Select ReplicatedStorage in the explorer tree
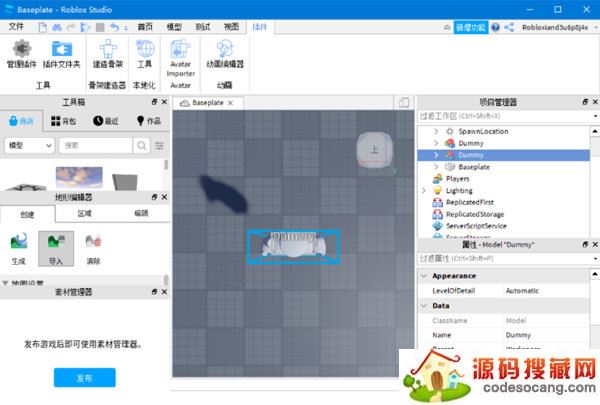The width and height of the screenshot is (600, 405). click(x=475, y=214)
